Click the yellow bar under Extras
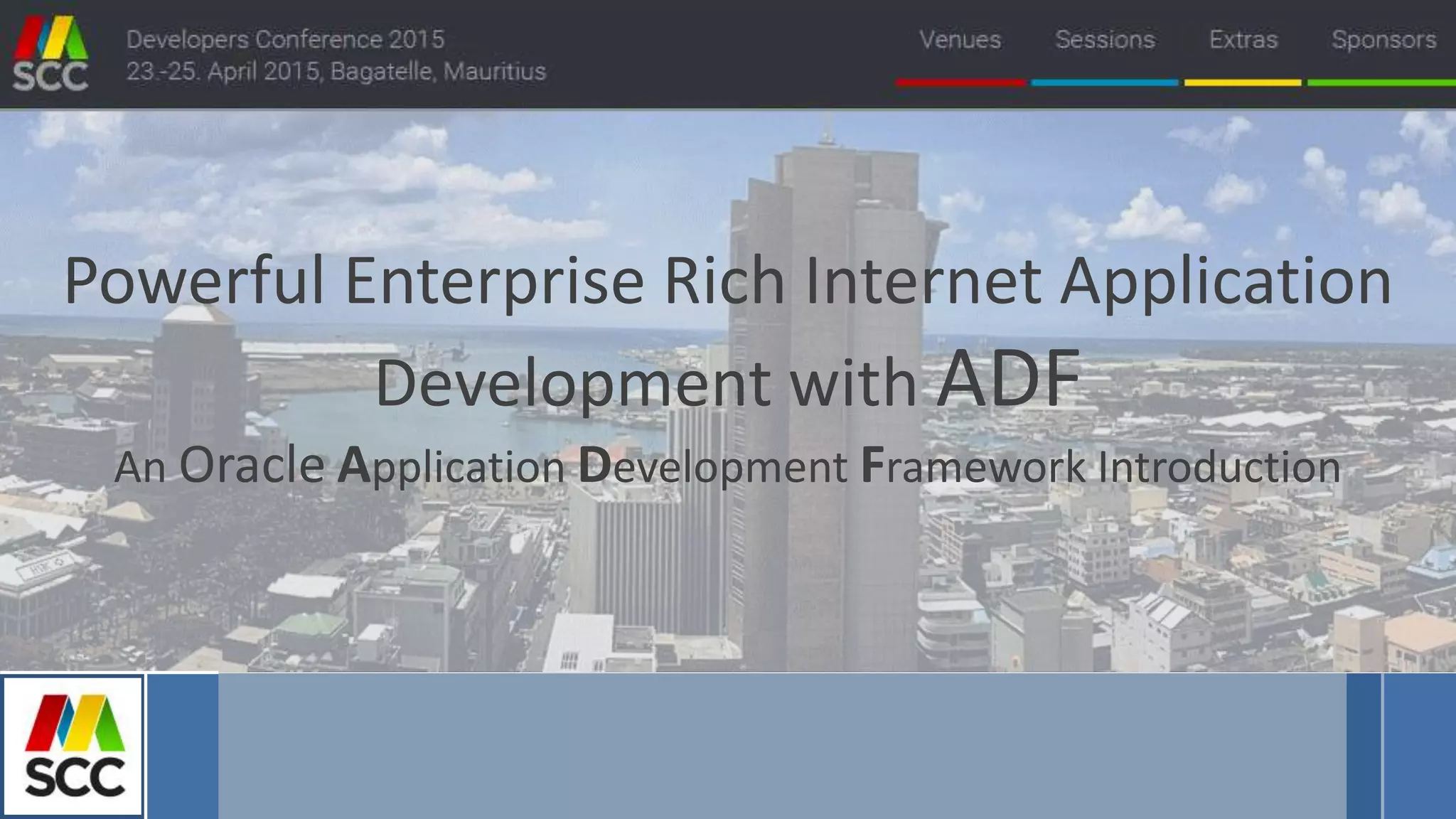The height and width of the screenshot is (819, 1456). pos(1242,83)
